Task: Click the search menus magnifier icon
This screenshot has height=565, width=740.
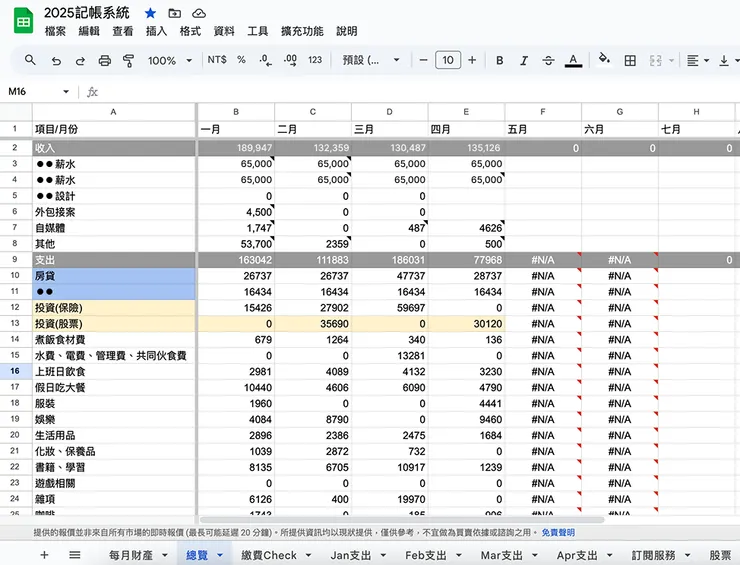Action: tap(30, 60)
